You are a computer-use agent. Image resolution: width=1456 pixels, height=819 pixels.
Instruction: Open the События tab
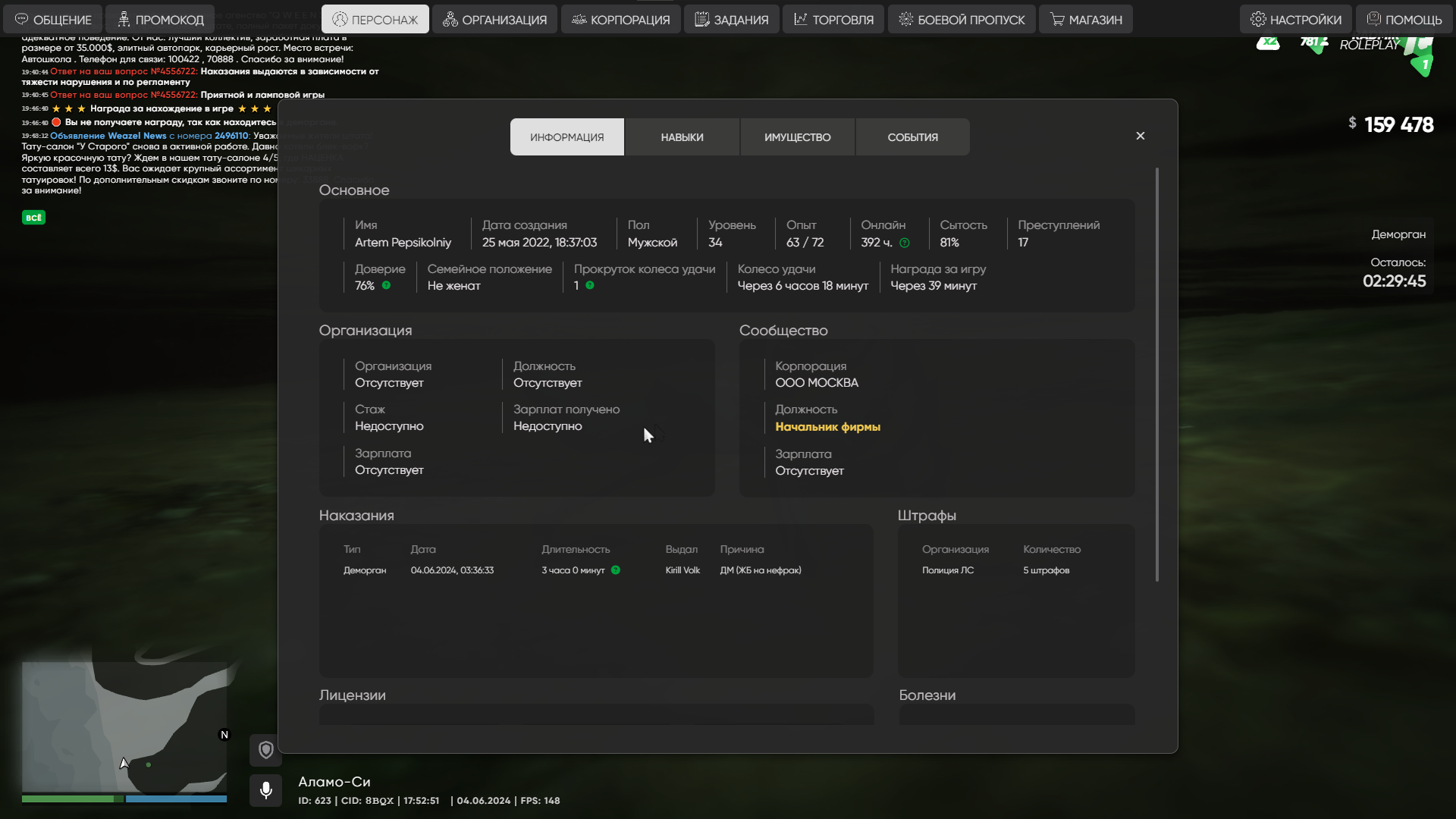pyautogui.click(x=912, y=137)
